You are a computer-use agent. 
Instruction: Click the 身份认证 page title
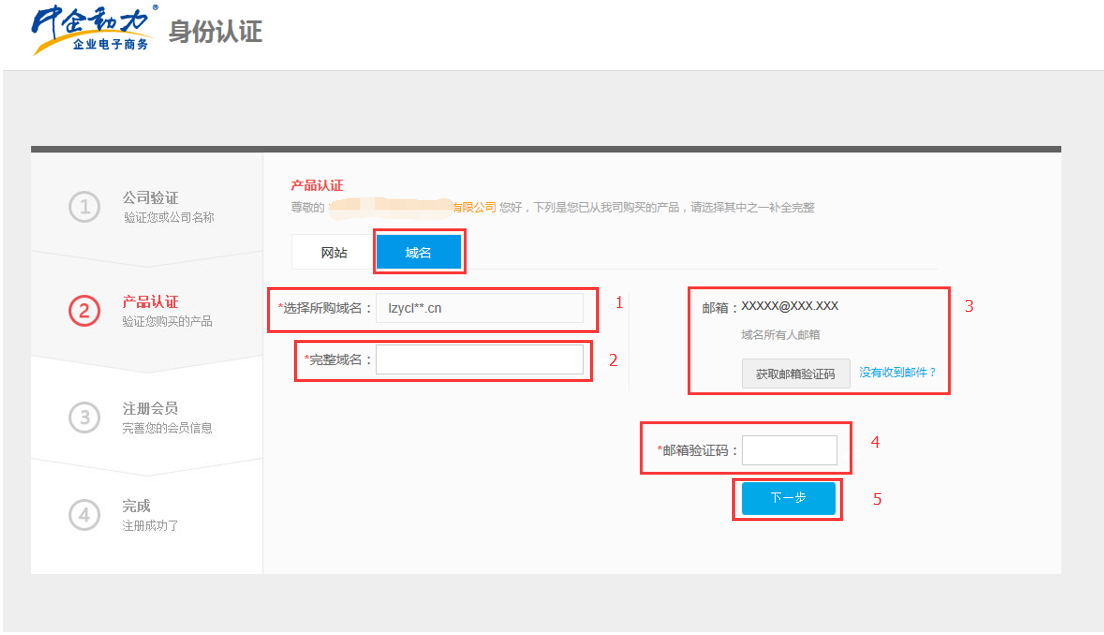click(x=215, y=32)
